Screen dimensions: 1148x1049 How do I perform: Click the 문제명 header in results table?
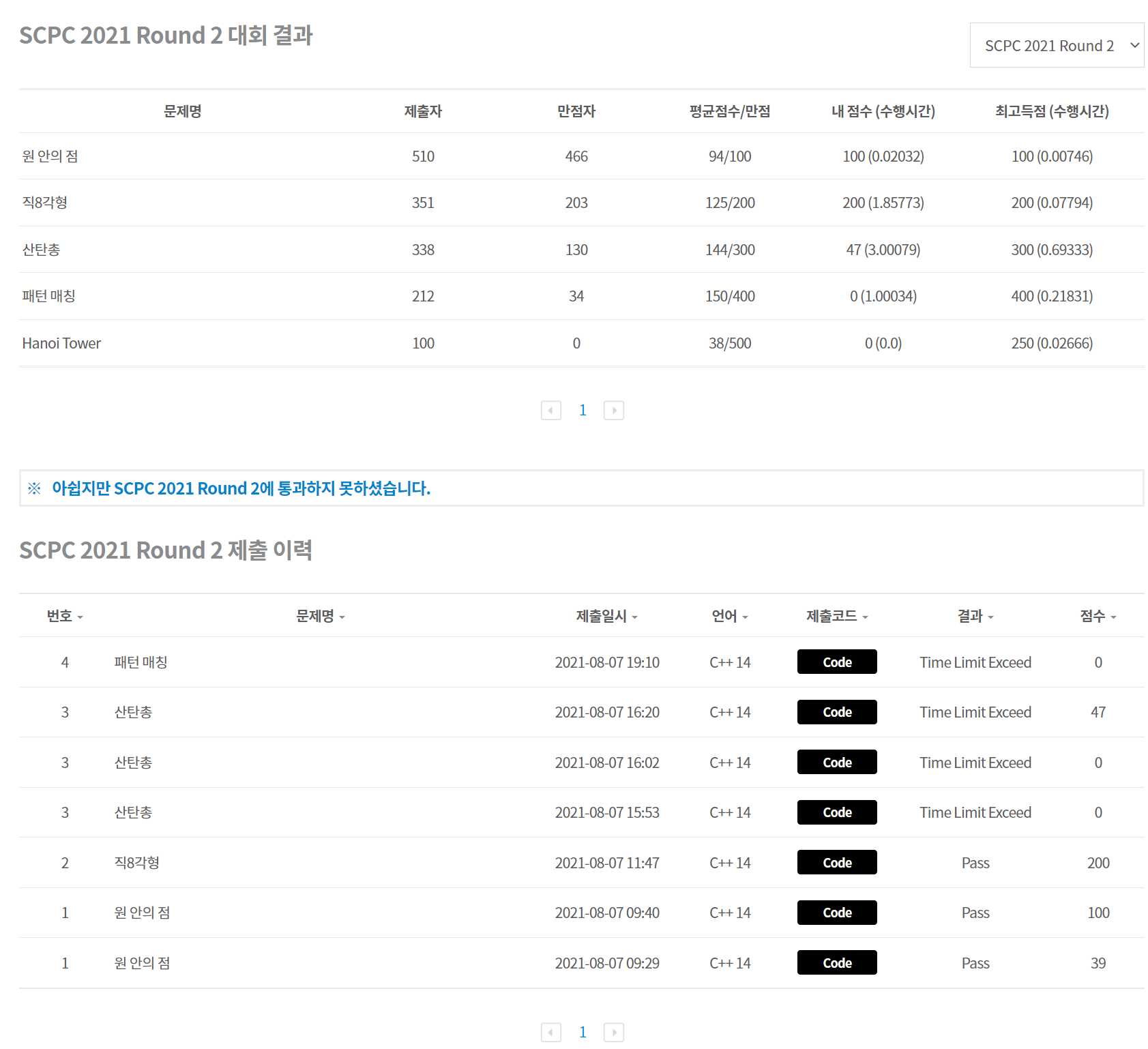coord(182,111)
